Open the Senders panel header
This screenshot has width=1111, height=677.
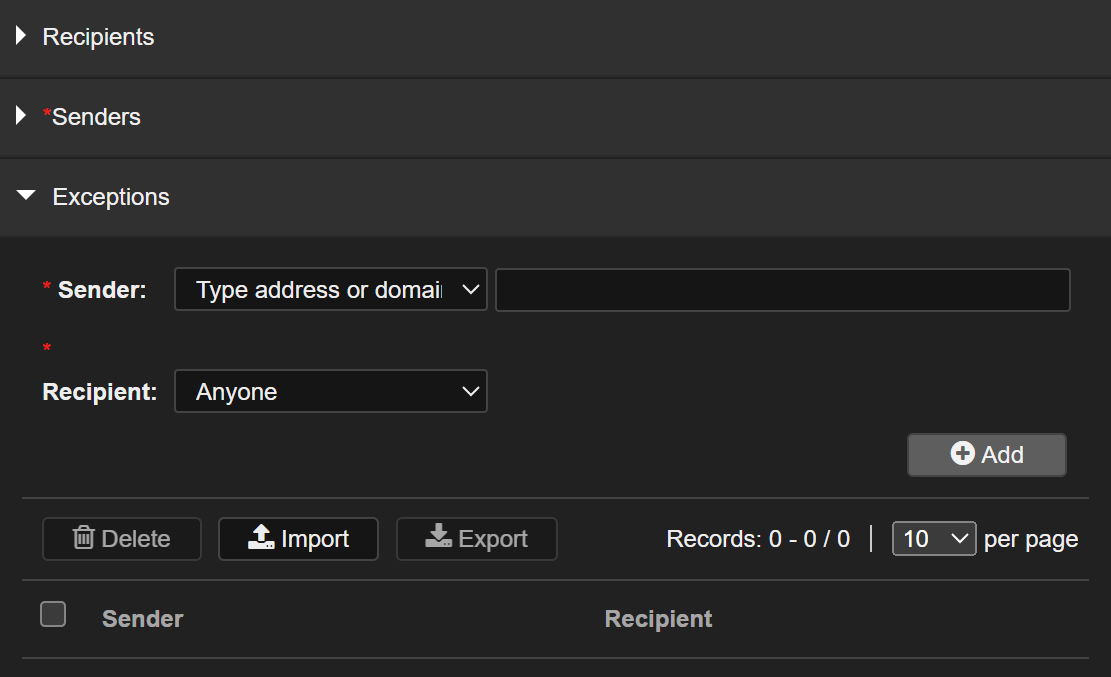point(96,117)
